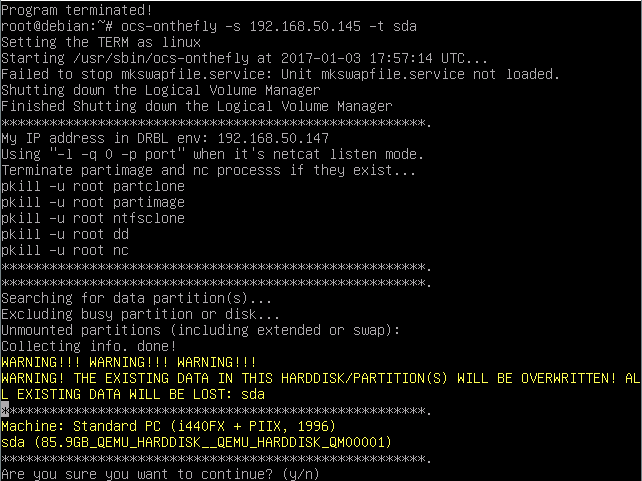Click the netcat listen mode line
This screenshot has width=642, height=481.
(212, 154)
